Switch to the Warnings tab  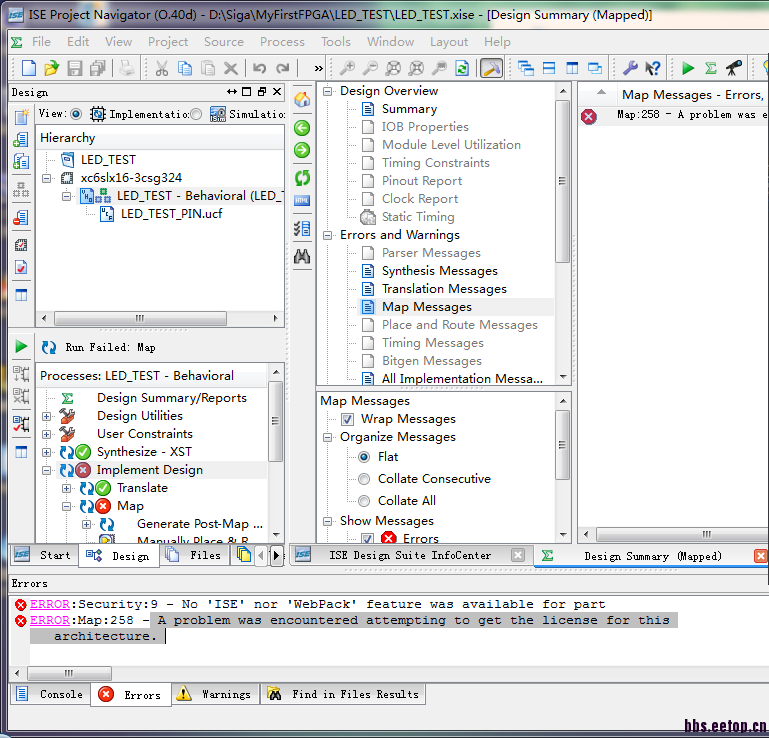coord(214,694)
